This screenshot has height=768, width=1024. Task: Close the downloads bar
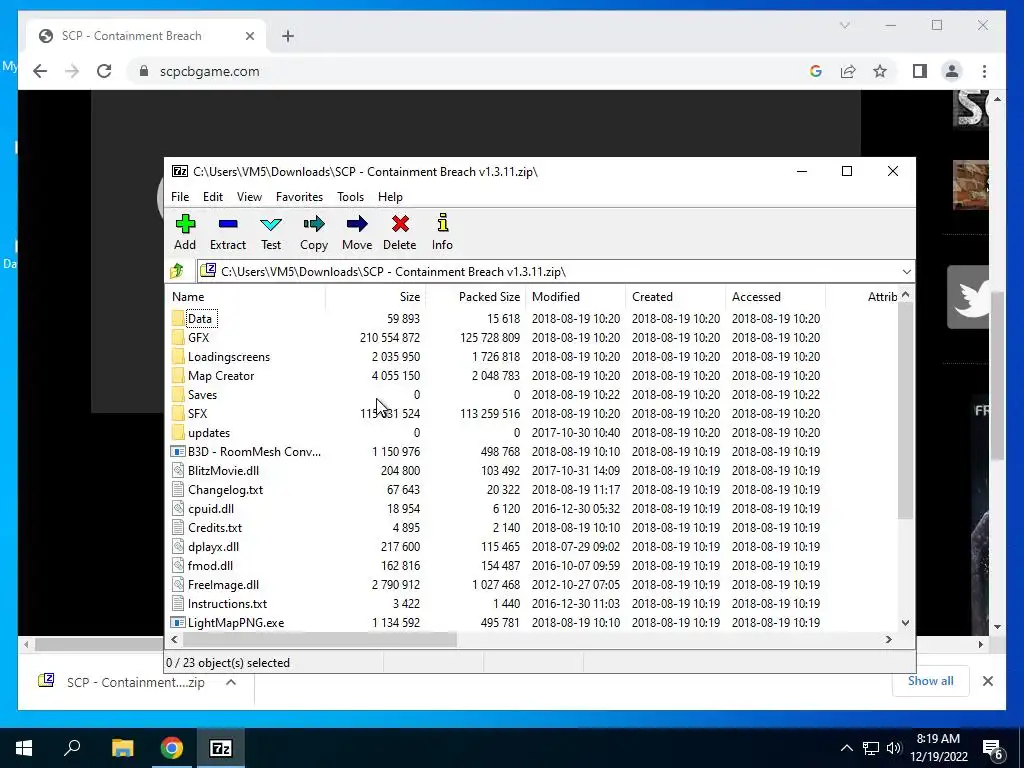tap(987, 681)
